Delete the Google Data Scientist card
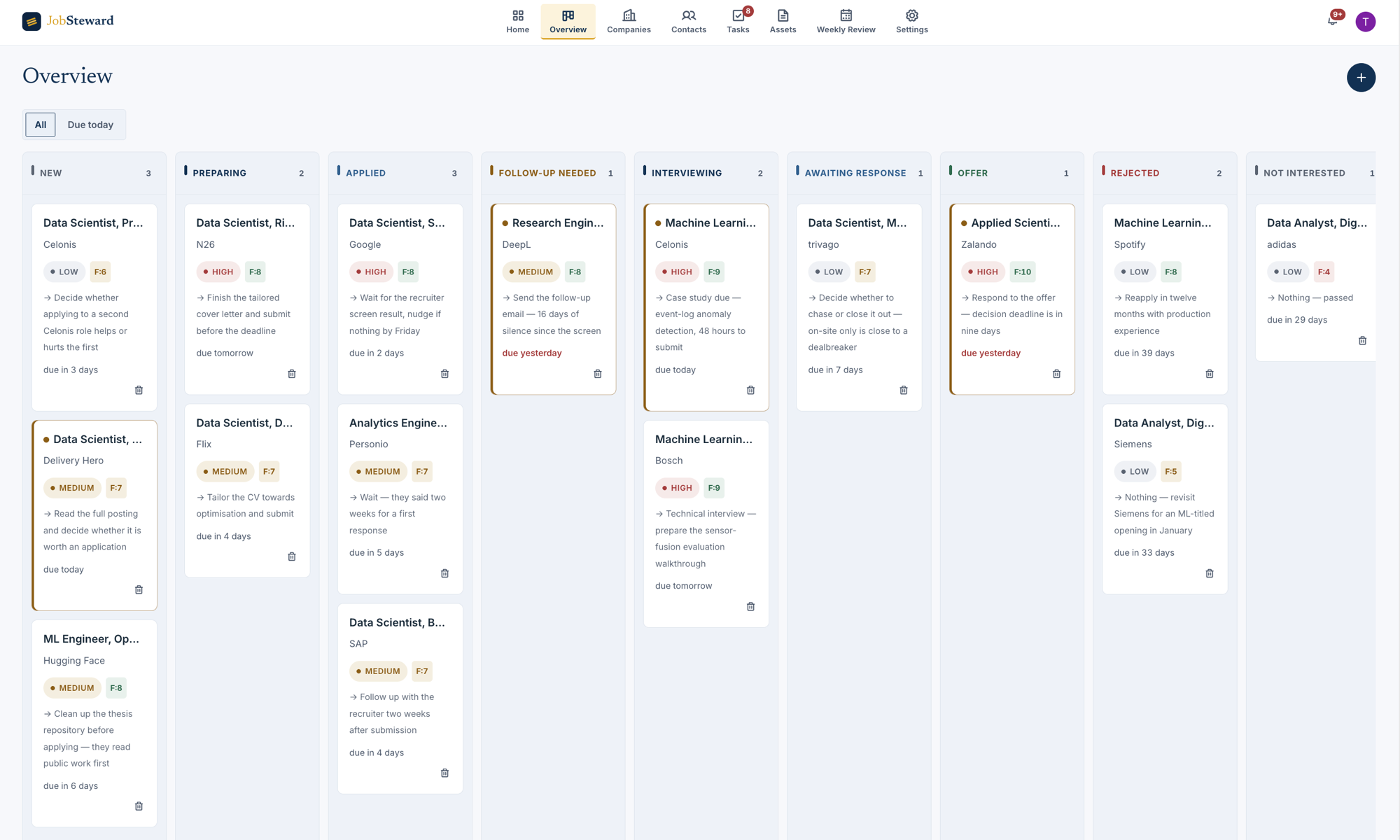 (x=444, y=374)
